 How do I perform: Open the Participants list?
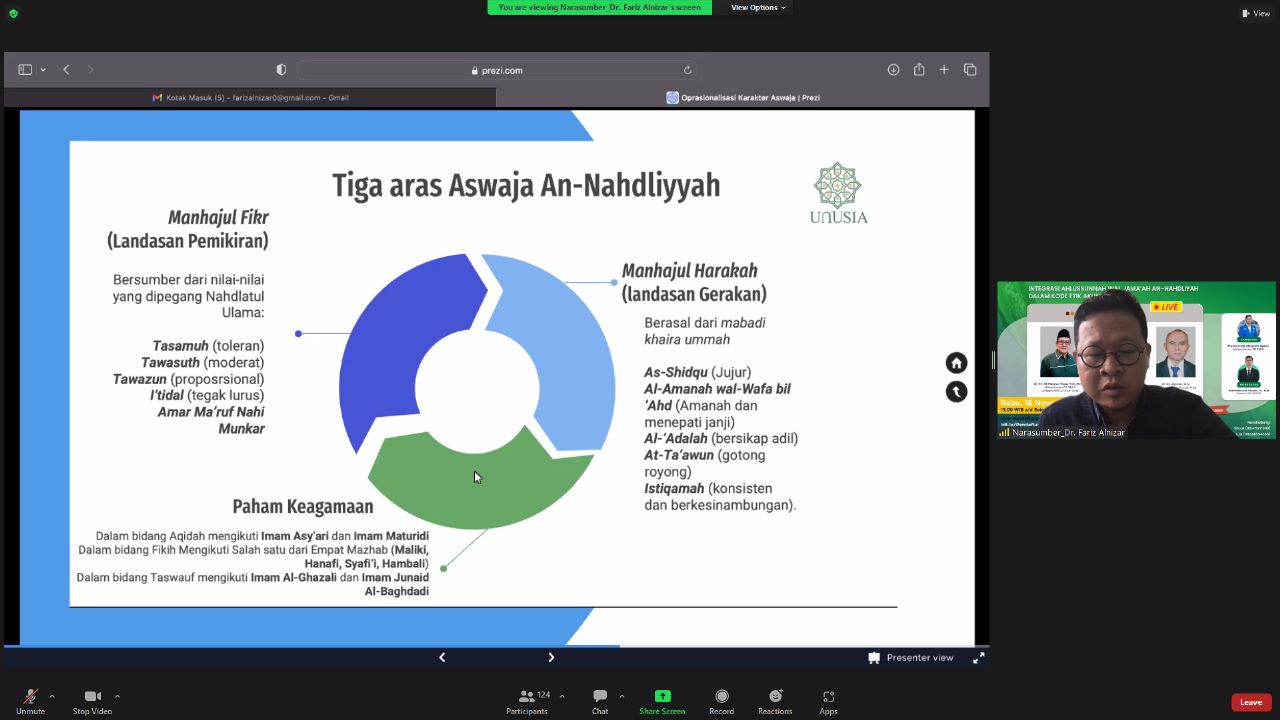(x=527, y=701)
